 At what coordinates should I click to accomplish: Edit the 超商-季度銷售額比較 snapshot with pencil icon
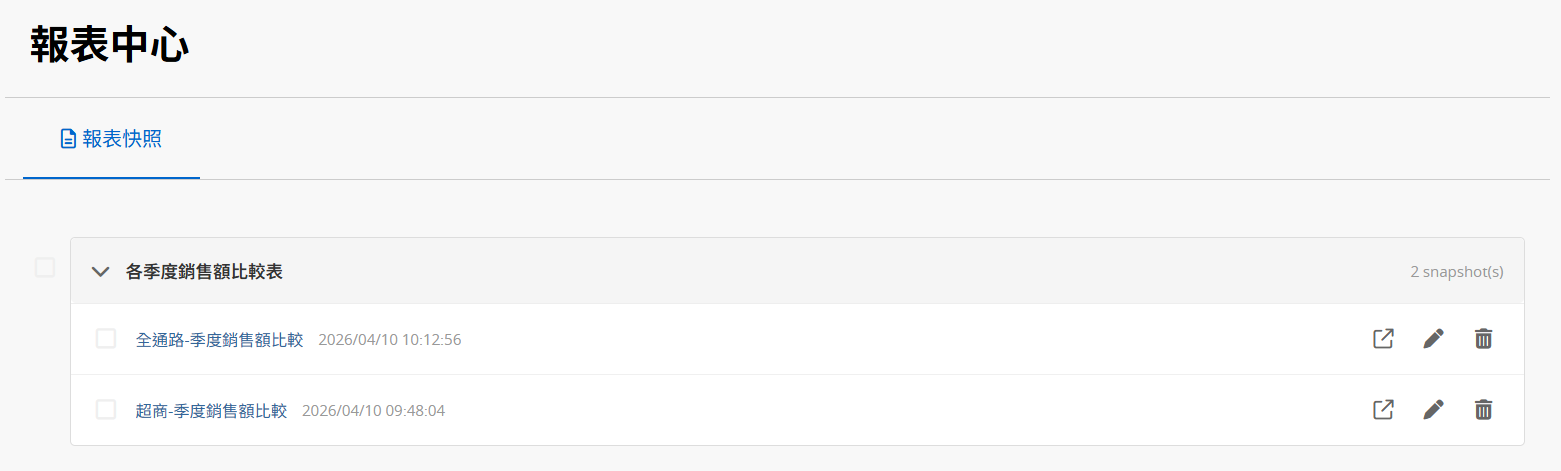tap(1433, 410)
